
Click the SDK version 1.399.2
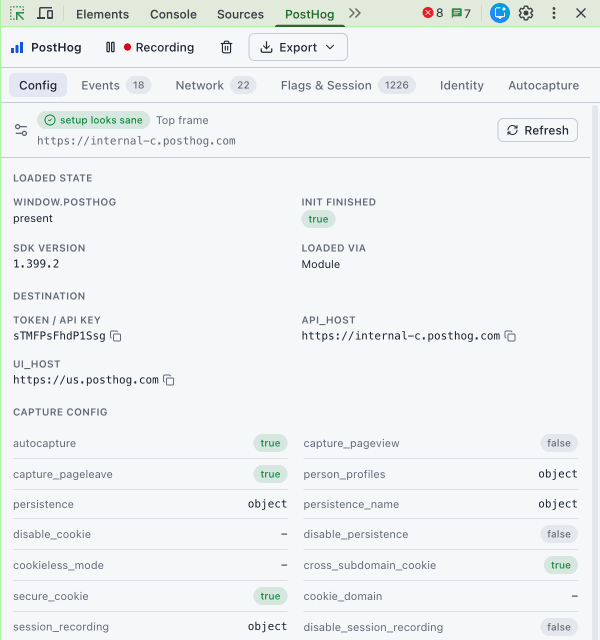[x=36, y=264]
